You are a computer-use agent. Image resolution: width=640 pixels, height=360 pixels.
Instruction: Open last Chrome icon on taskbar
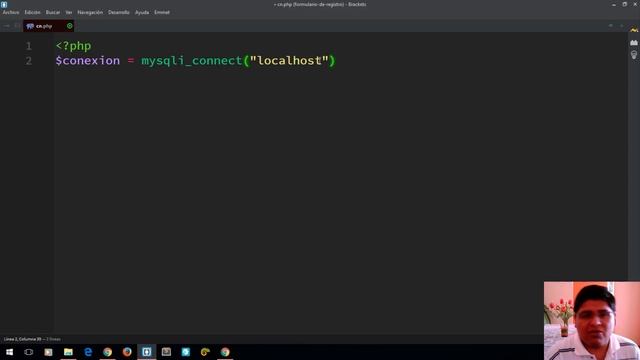click(225, 352)
